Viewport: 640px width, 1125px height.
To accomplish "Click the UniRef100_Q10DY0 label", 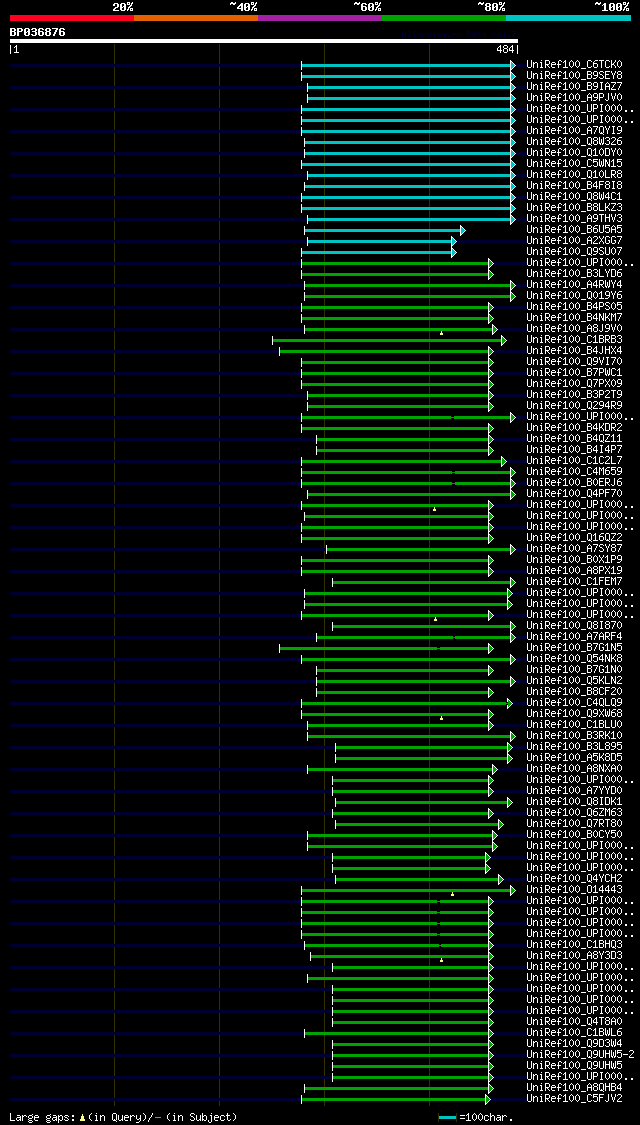I will tap(574, 153).
